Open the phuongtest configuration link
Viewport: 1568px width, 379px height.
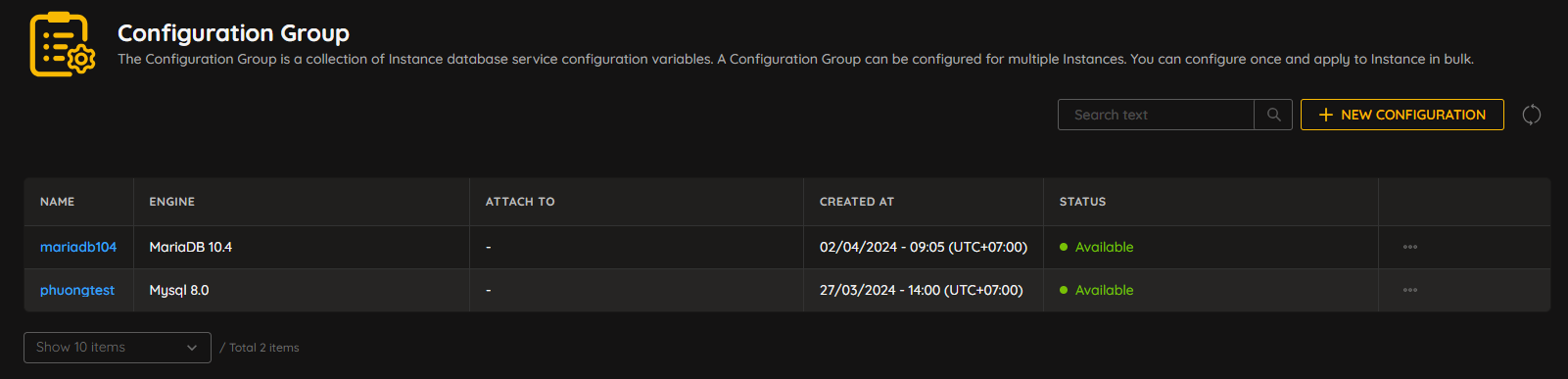[77, 290]
